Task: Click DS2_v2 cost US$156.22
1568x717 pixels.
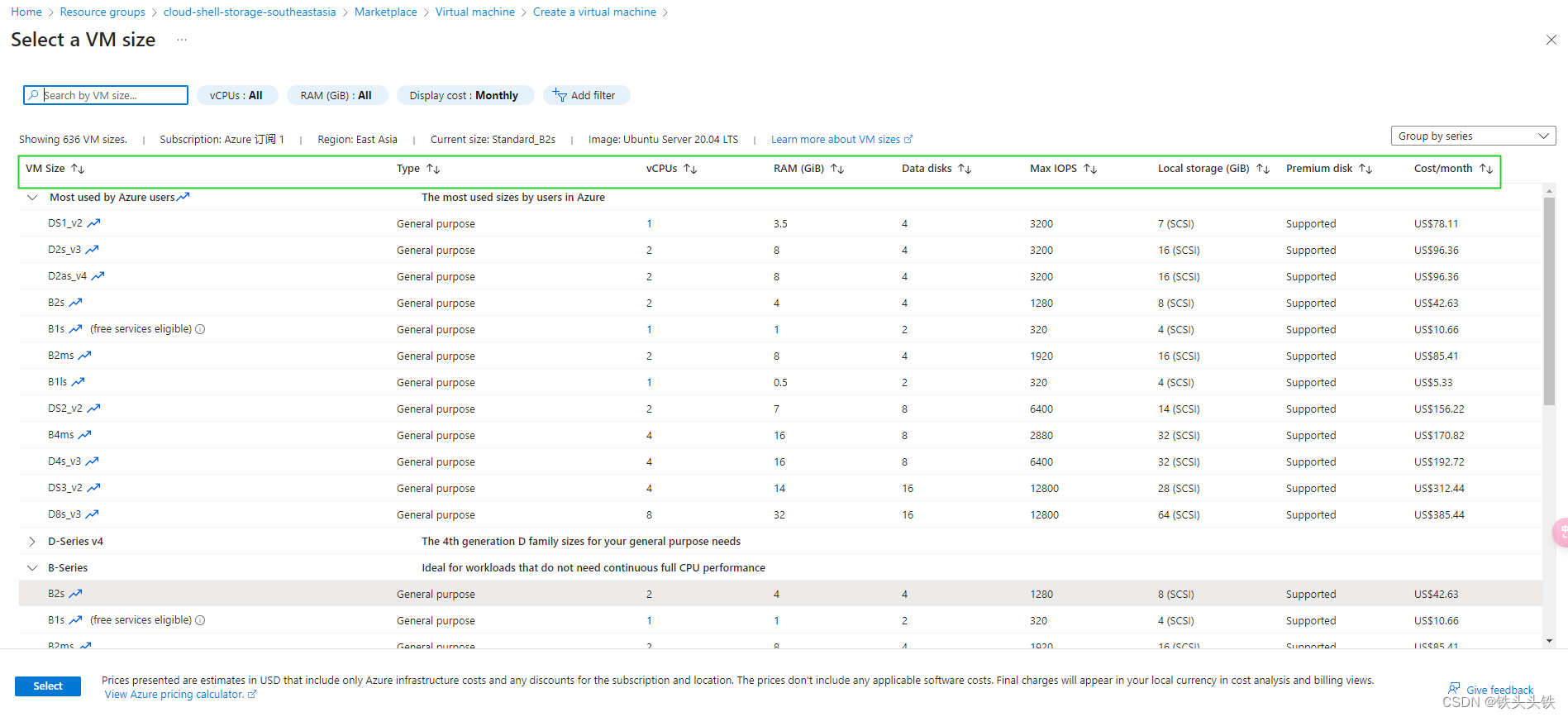Action: tap(1439, 409)
